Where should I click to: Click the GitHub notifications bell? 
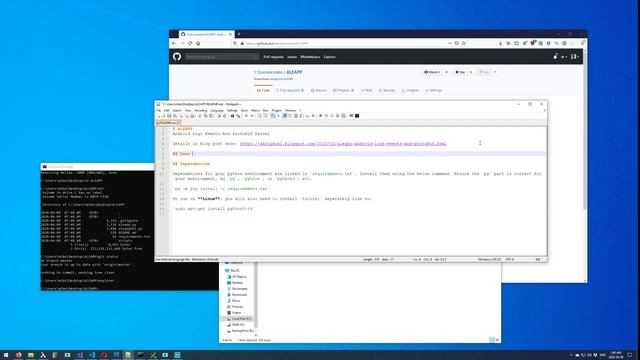pos(555,57)
